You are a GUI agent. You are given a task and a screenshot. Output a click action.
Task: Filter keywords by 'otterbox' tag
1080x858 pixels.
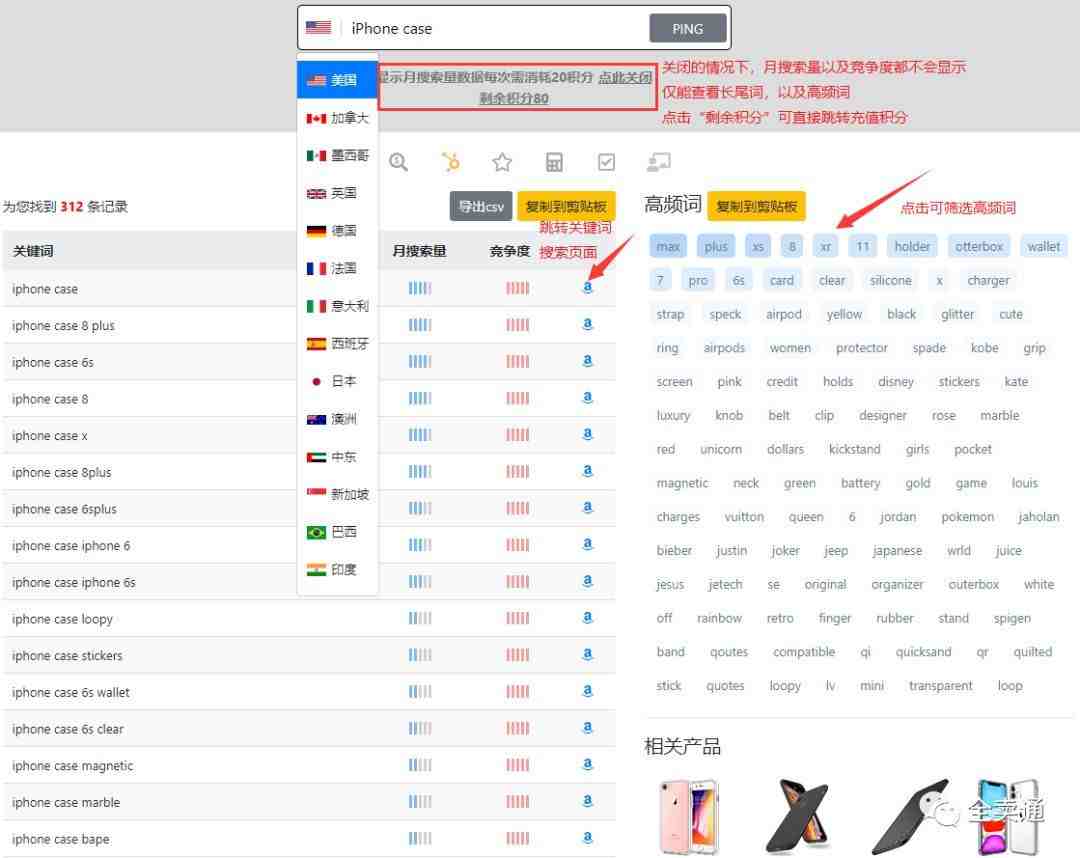[978, 247]
